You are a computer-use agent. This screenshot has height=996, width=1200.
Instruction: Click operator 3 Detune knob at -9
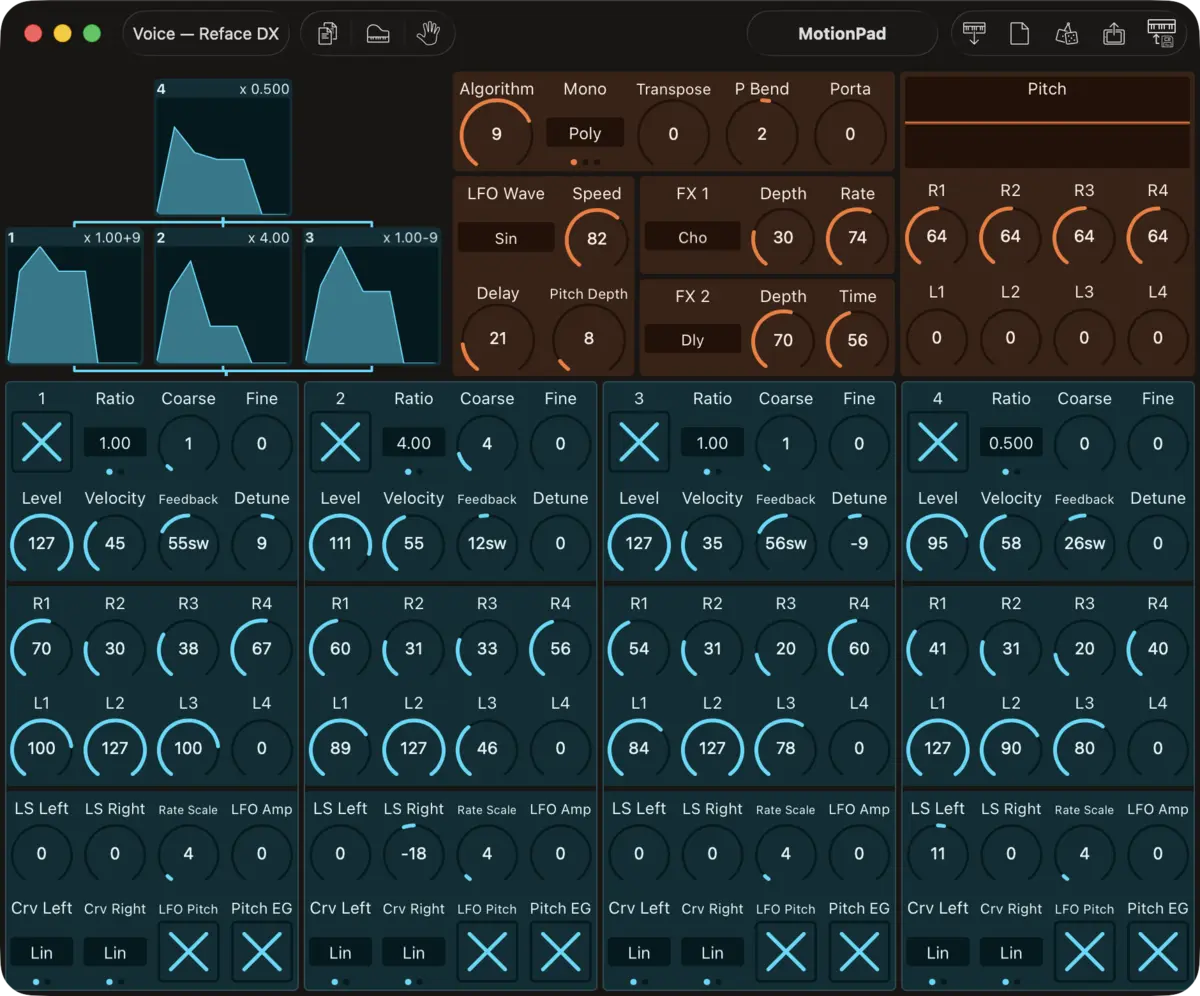pos(859,544)
